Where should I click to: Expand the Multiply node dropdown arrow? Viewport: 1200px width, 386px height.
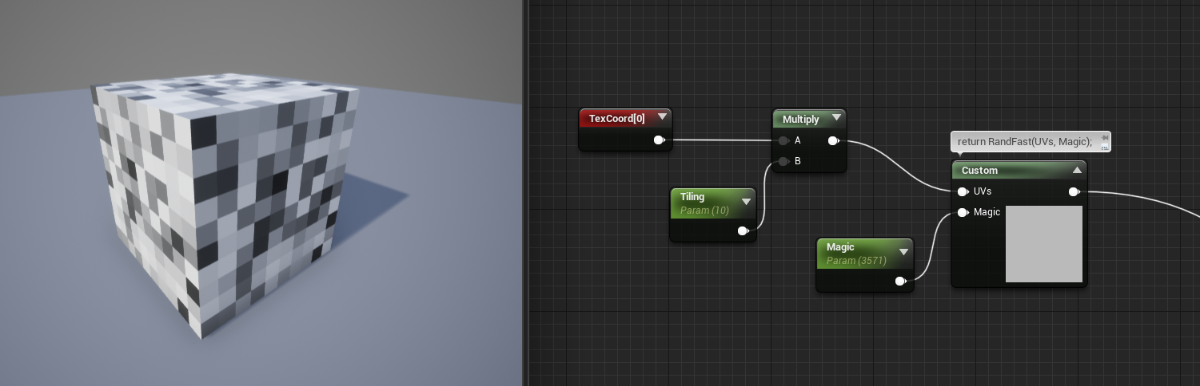(836, 118)
